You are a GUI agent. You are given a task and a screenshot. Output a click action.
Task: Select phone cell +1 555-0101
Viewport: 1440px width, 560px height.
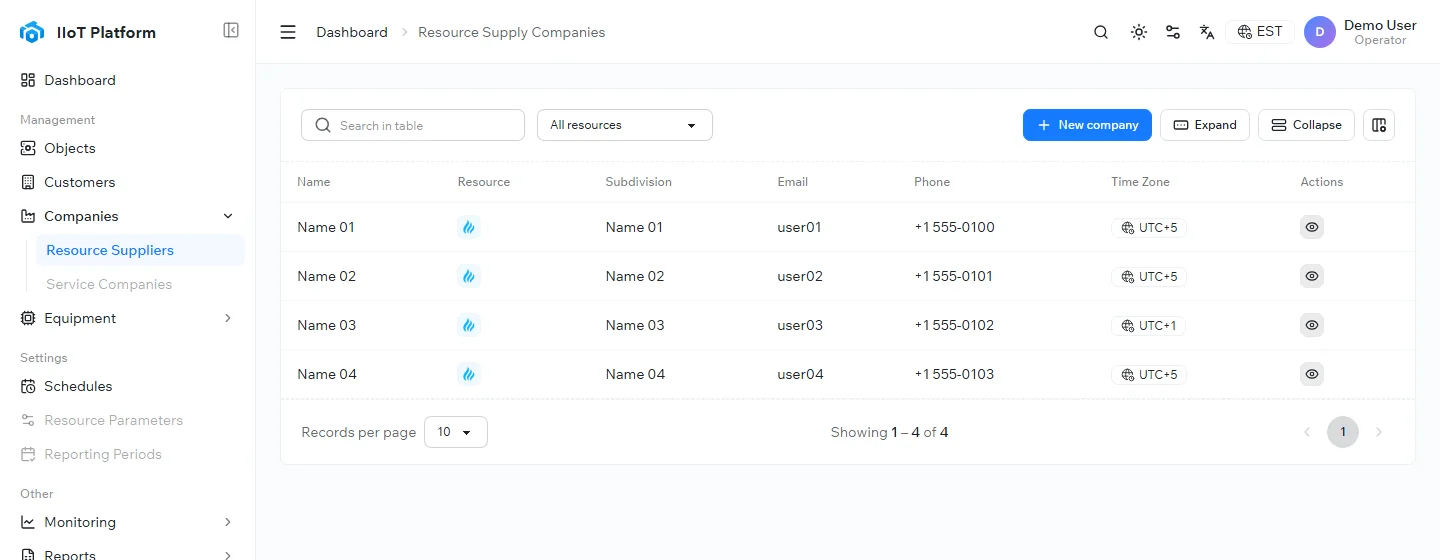[x=954, y=276]
